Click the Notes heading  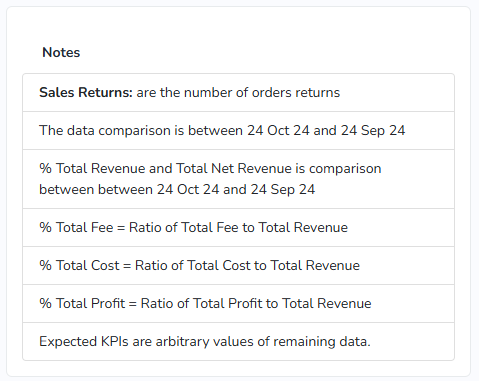pos(61,52)
